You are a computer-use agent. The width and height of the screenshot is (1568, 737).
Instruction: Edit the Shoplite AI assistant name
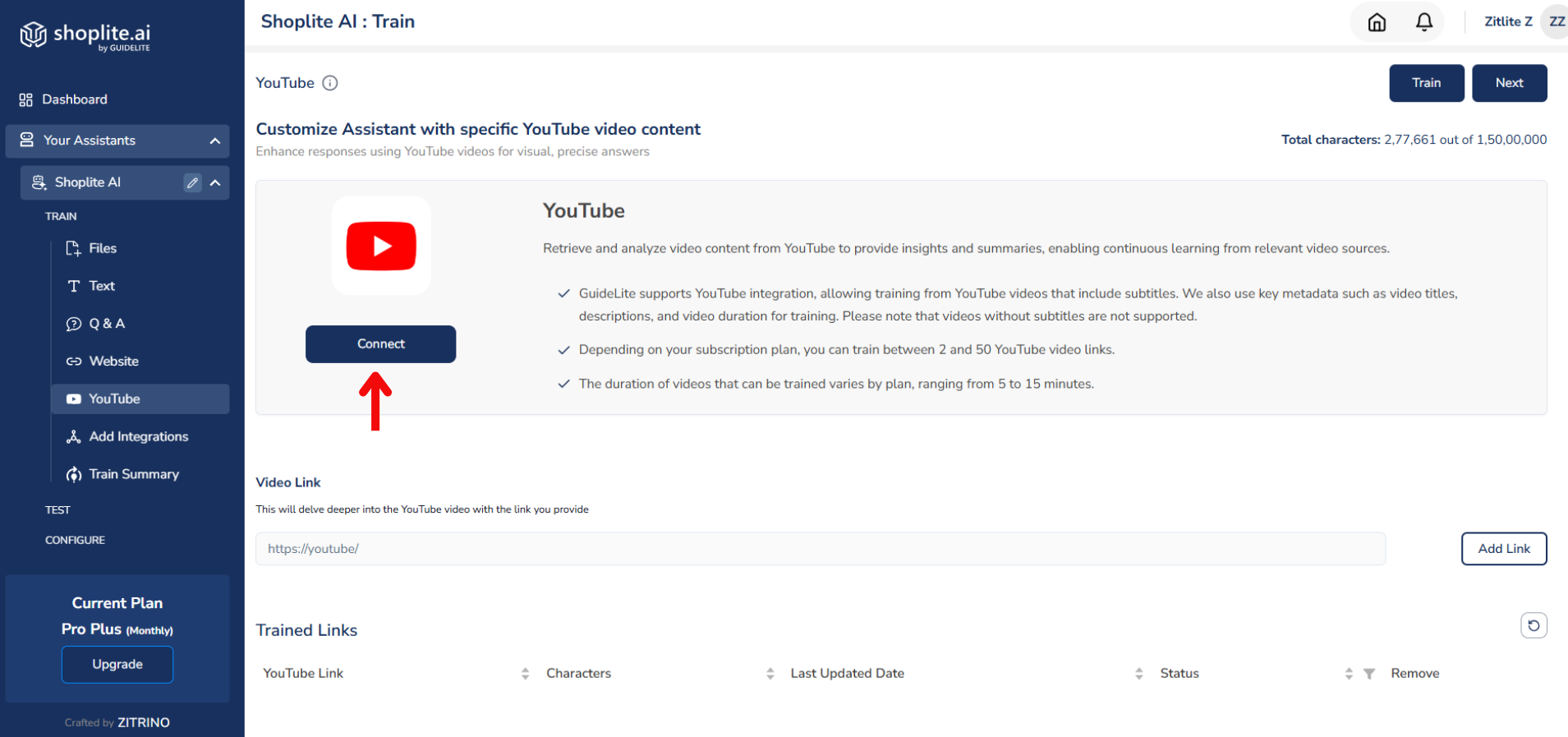tap(192, 182)
